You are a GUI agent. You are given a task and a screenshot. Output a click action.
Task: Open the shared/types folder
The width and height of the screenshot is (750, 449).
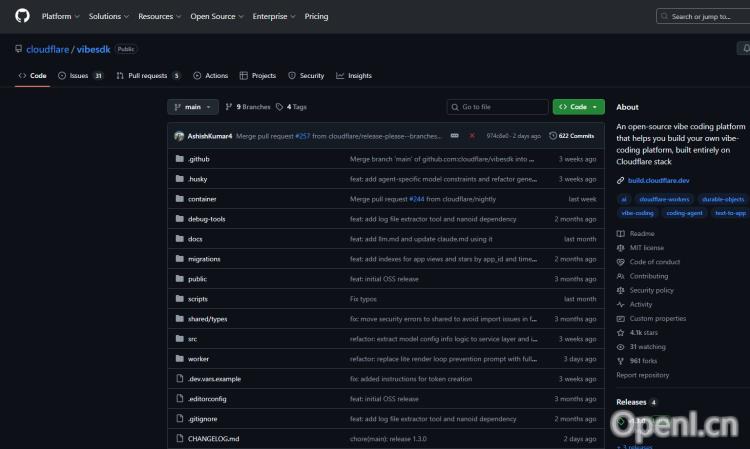208,319
